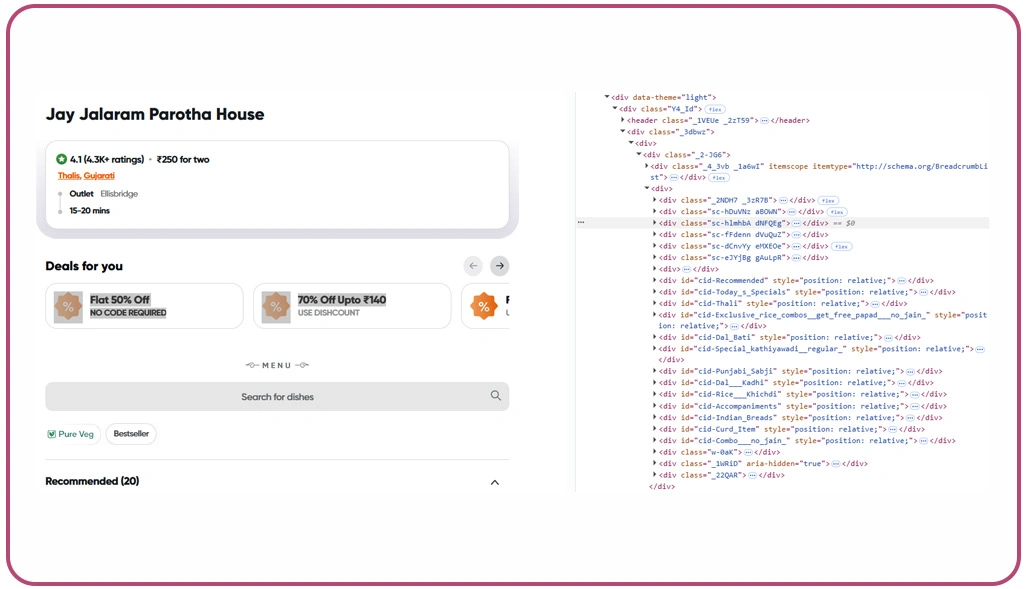Go to the previous deals with the left arrow

[473, 266]
